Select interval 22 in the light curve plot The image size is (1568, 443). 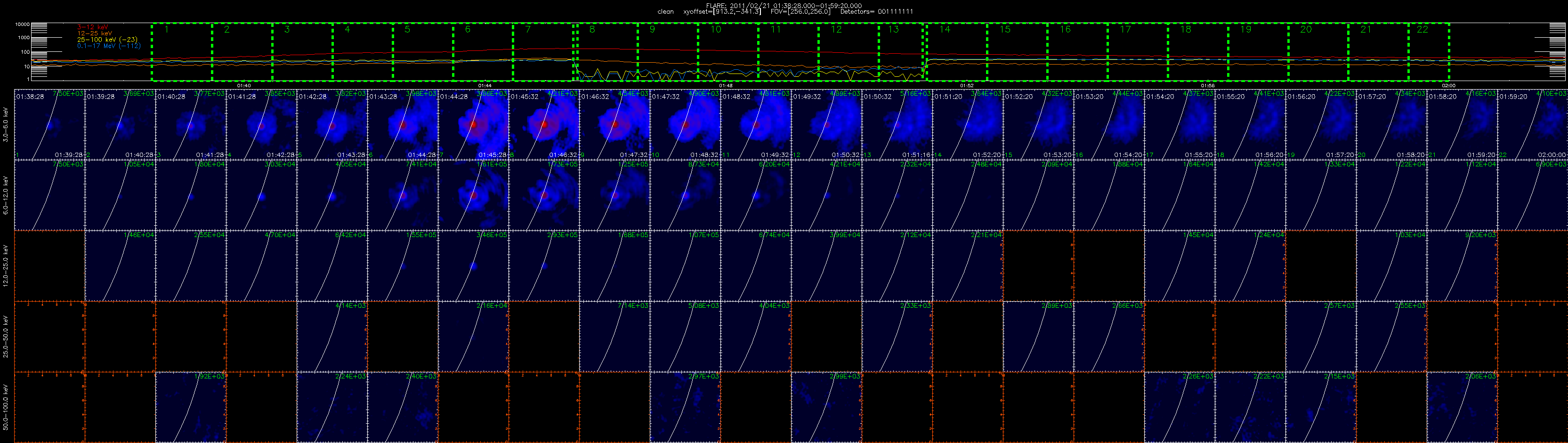(x=1429, y=52)
